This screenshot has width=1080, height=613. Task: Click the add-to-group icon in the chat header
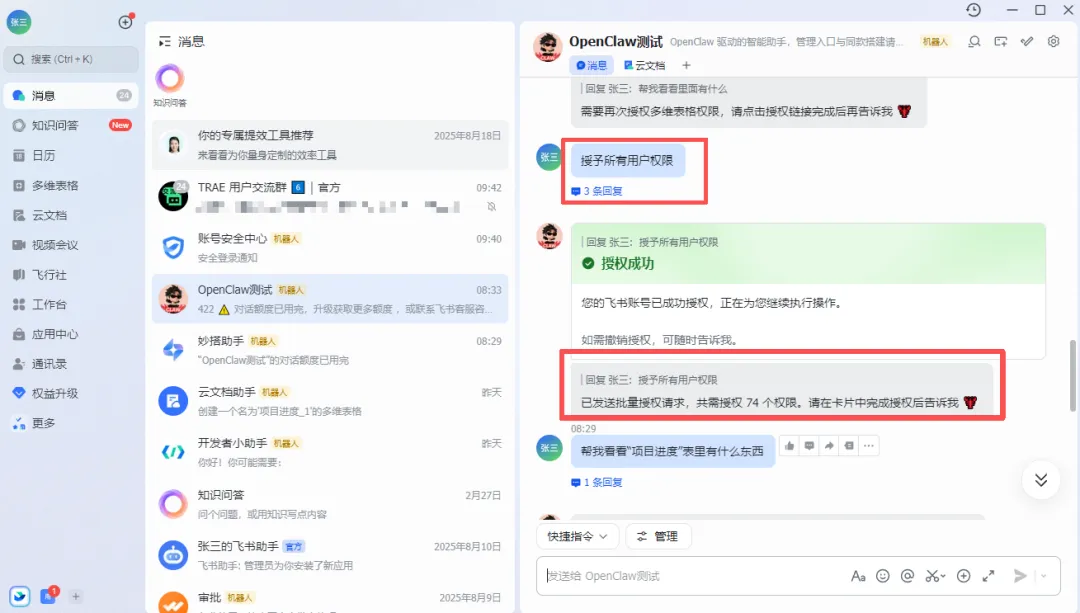[1001, 42]
